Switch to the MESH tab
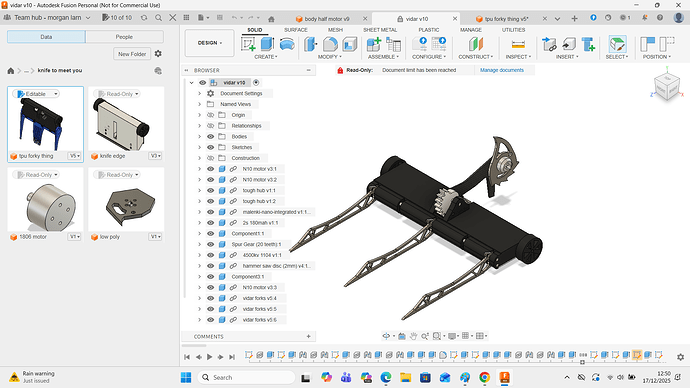This screenshot has width=690, height=388. coord(335,30)
